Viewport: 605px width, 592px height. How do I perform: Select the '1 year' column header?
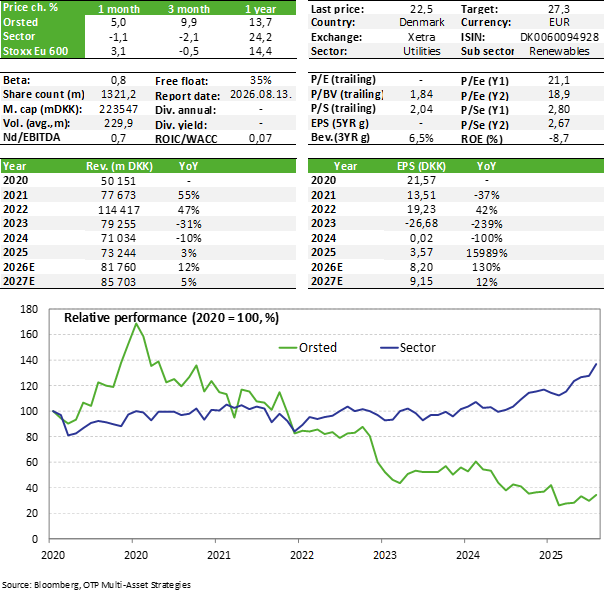pyautogui.click(x=260, y=8)
